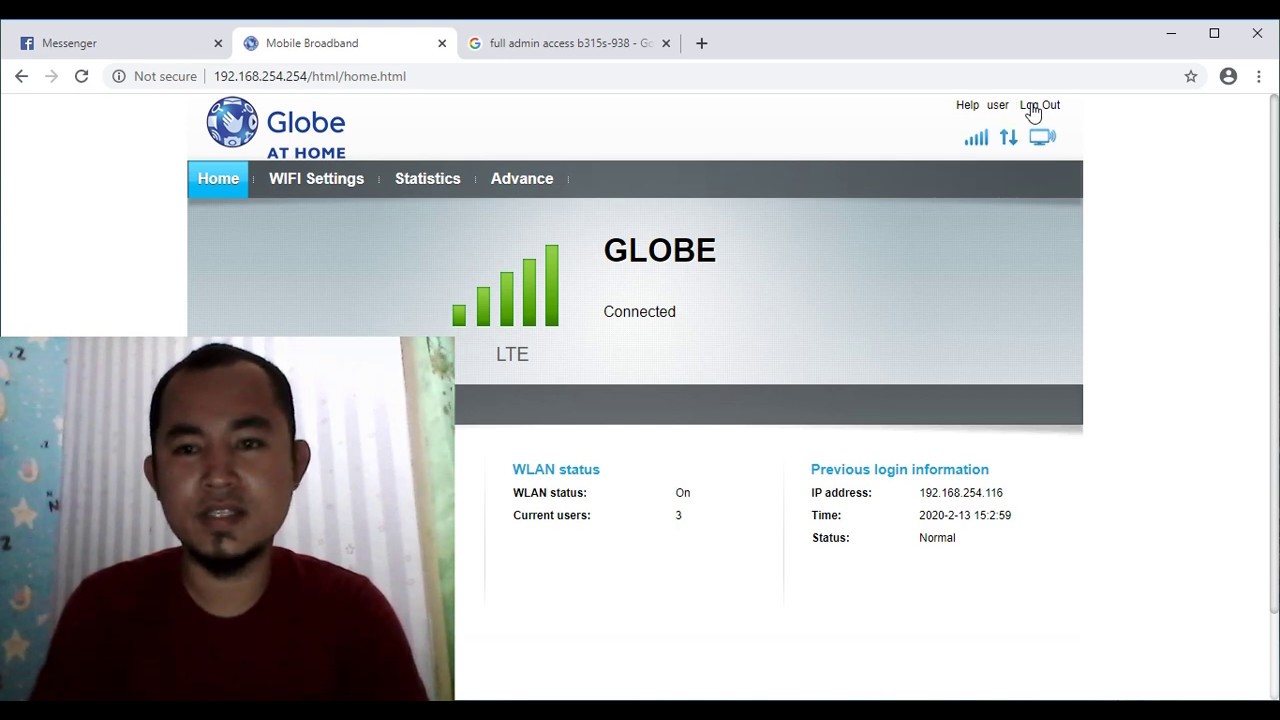Click the WLAN status section heading
Image resolution: width=1280 pixels, height=720 pixels.
(x=556, y=469)
